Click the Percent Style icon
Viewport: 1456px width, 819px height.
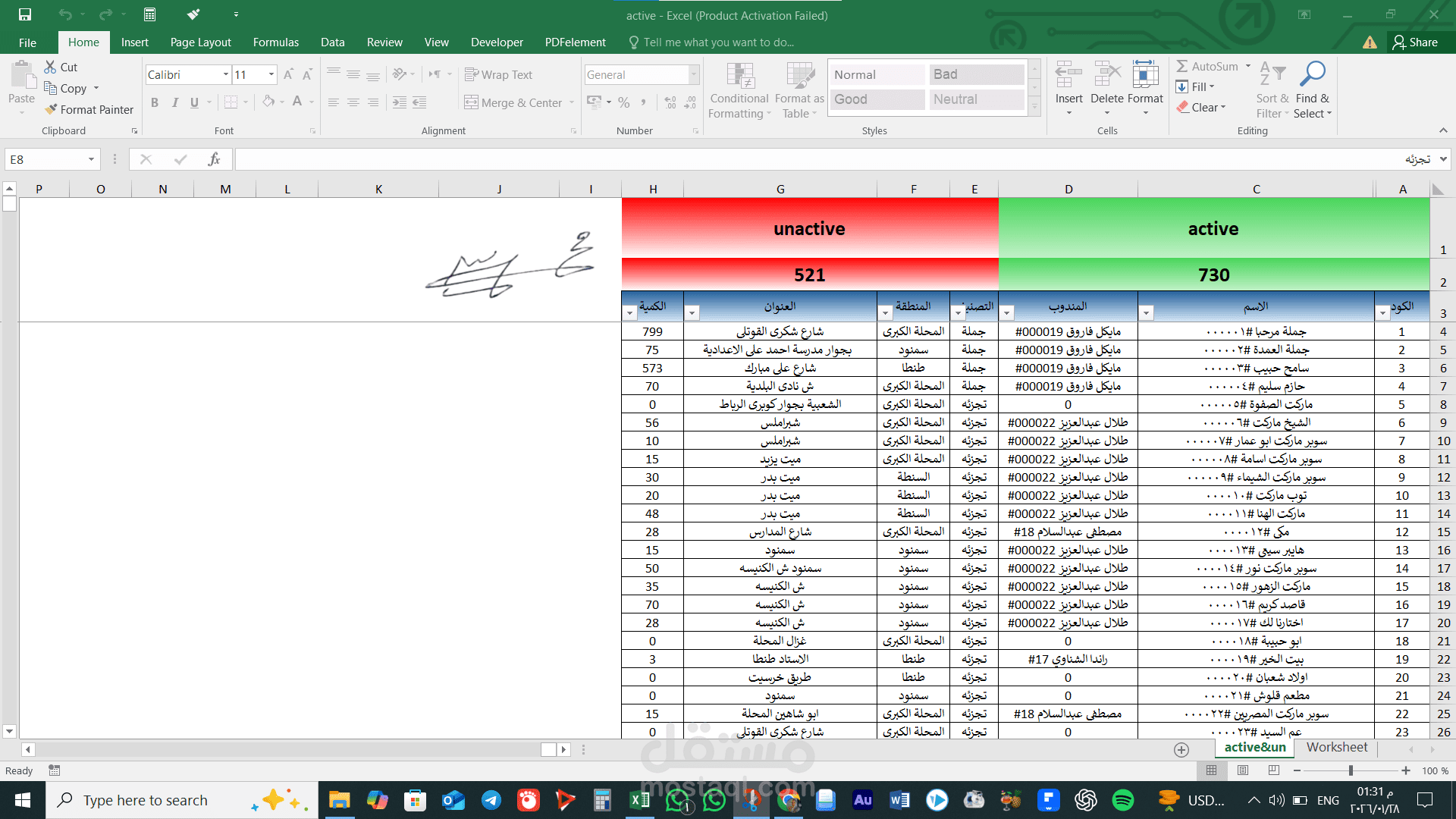(x=623, y=102)
